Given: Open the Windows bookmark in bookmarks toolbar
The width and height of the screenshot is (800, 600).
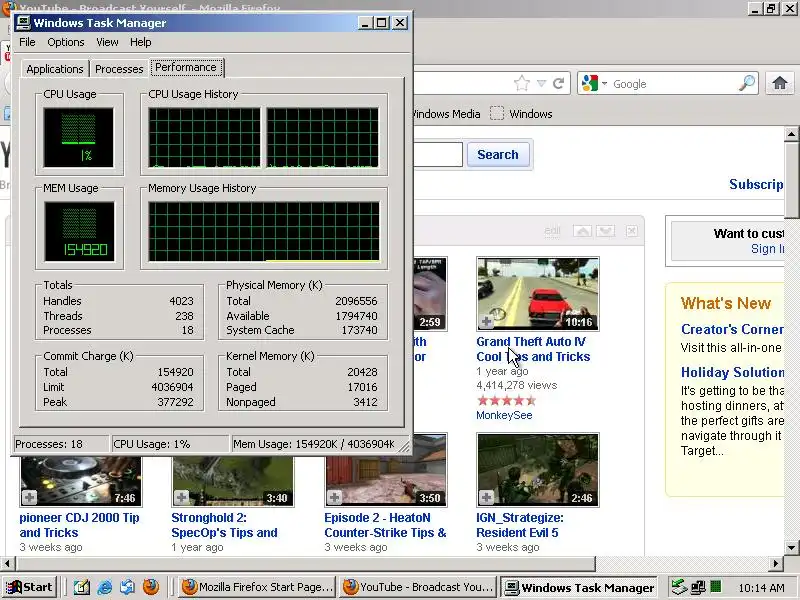Looking at the screenshot, I should (521, 114).
